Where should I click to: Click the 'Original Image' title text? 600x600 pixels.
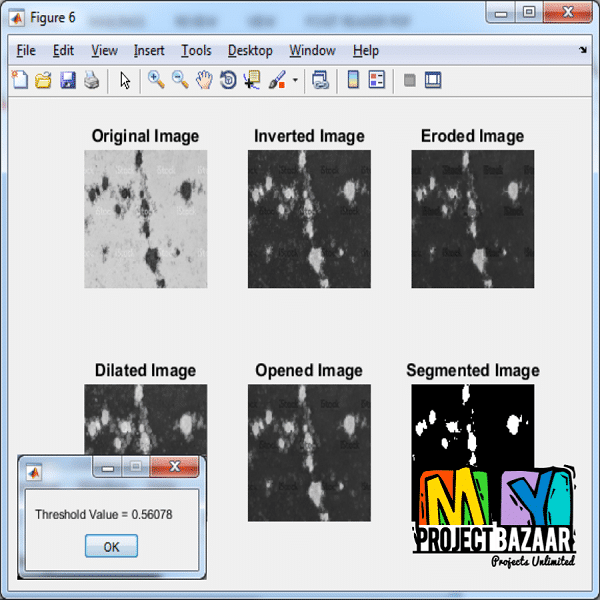click(x=145, y=136)
